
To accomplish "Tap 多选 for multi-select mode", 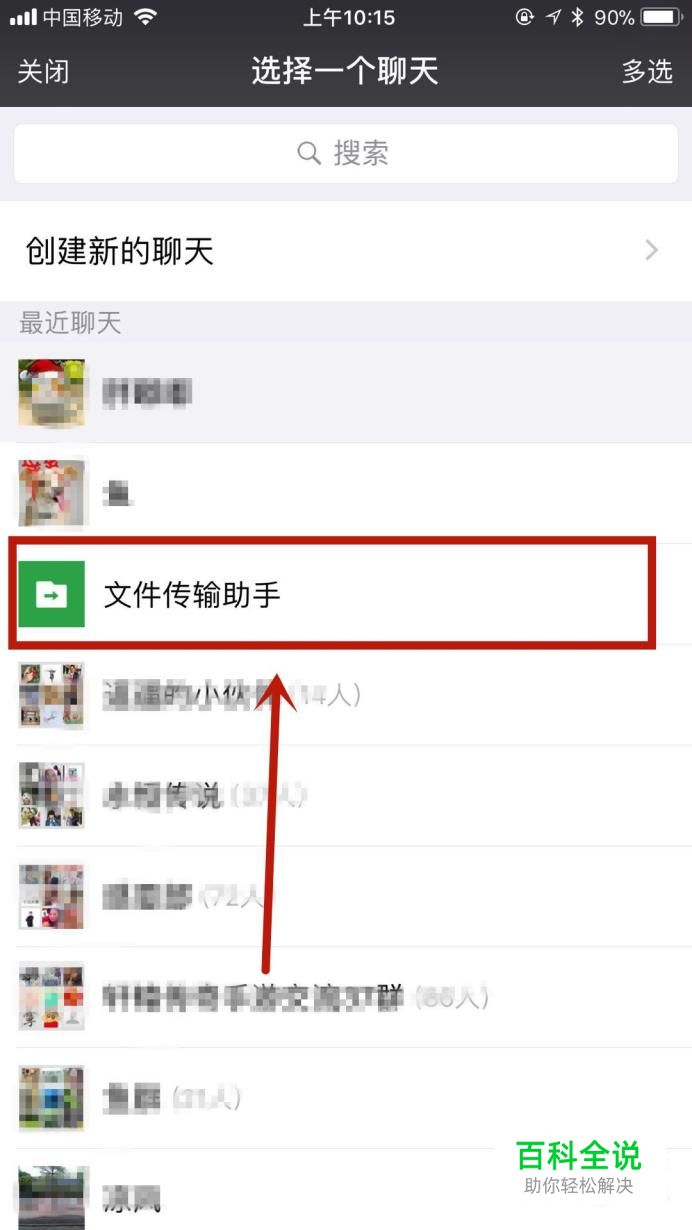I will [x=647, y=72].
